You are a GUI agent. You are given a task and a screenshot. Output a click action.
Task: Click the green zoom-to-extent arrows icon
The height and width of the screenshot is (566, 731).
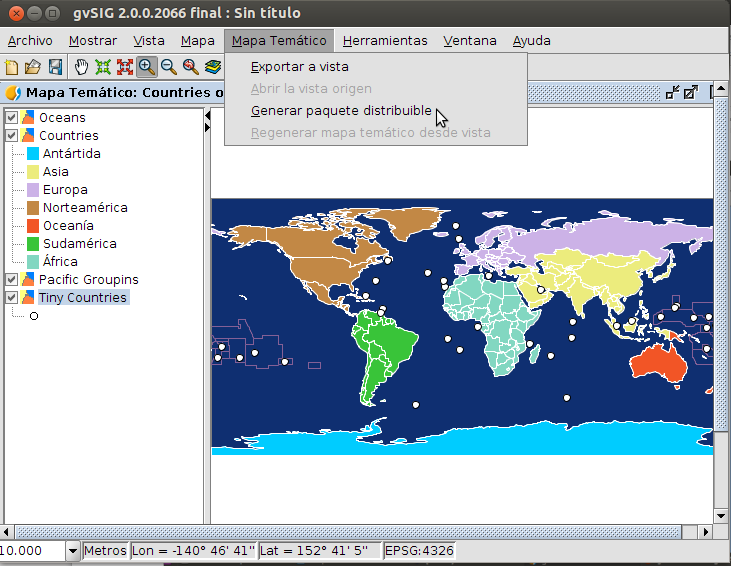(103, 67)
